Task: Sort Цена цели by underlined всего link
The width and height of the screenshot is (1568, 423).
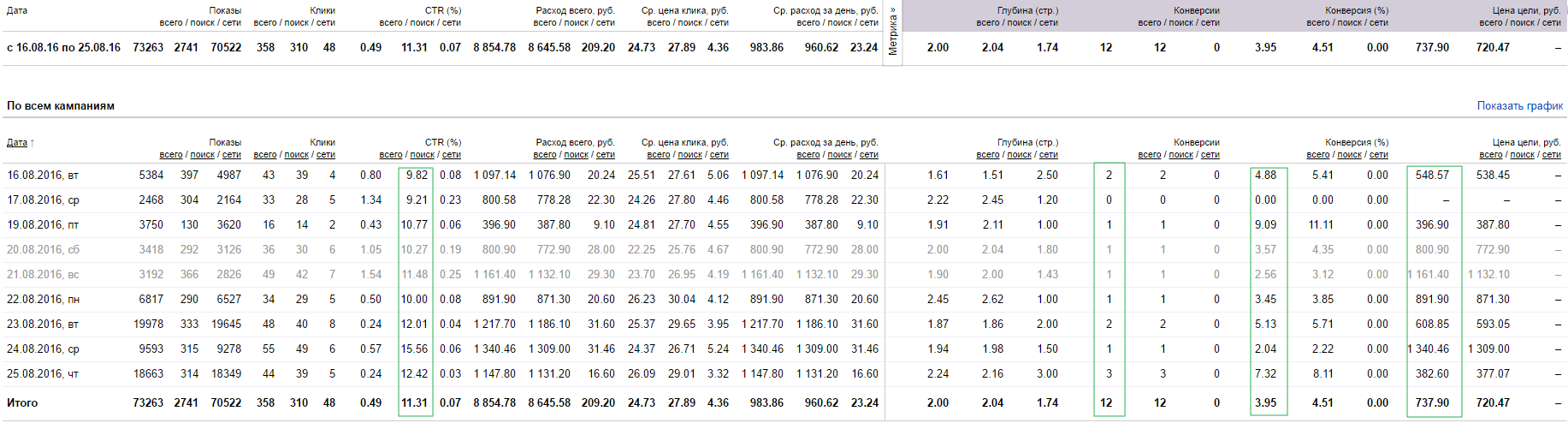Action: click(x=1491, y=155)
